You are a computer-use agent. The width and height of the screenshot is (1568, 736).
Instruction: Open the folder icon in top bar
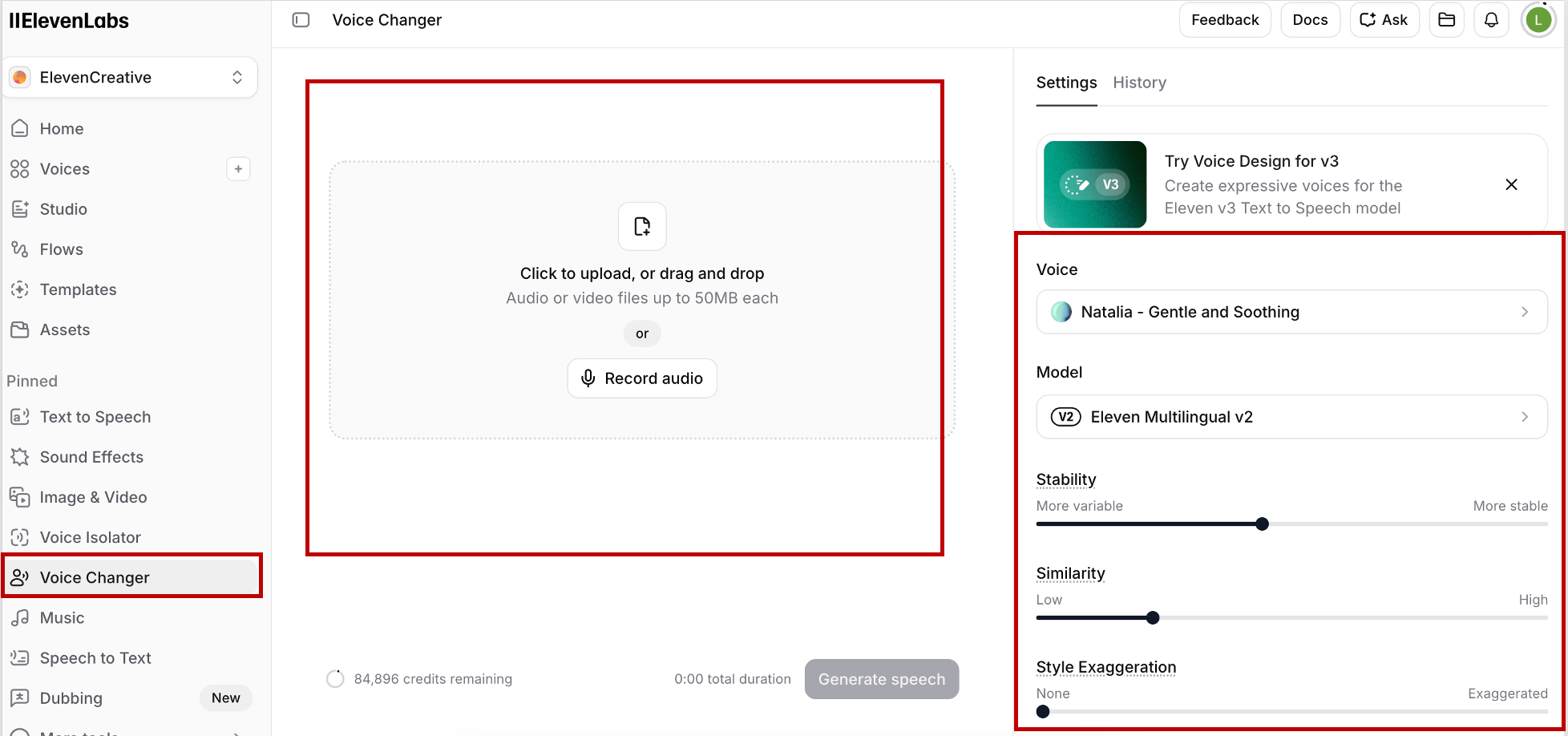pyautogui.click(x=1447, y=20)
